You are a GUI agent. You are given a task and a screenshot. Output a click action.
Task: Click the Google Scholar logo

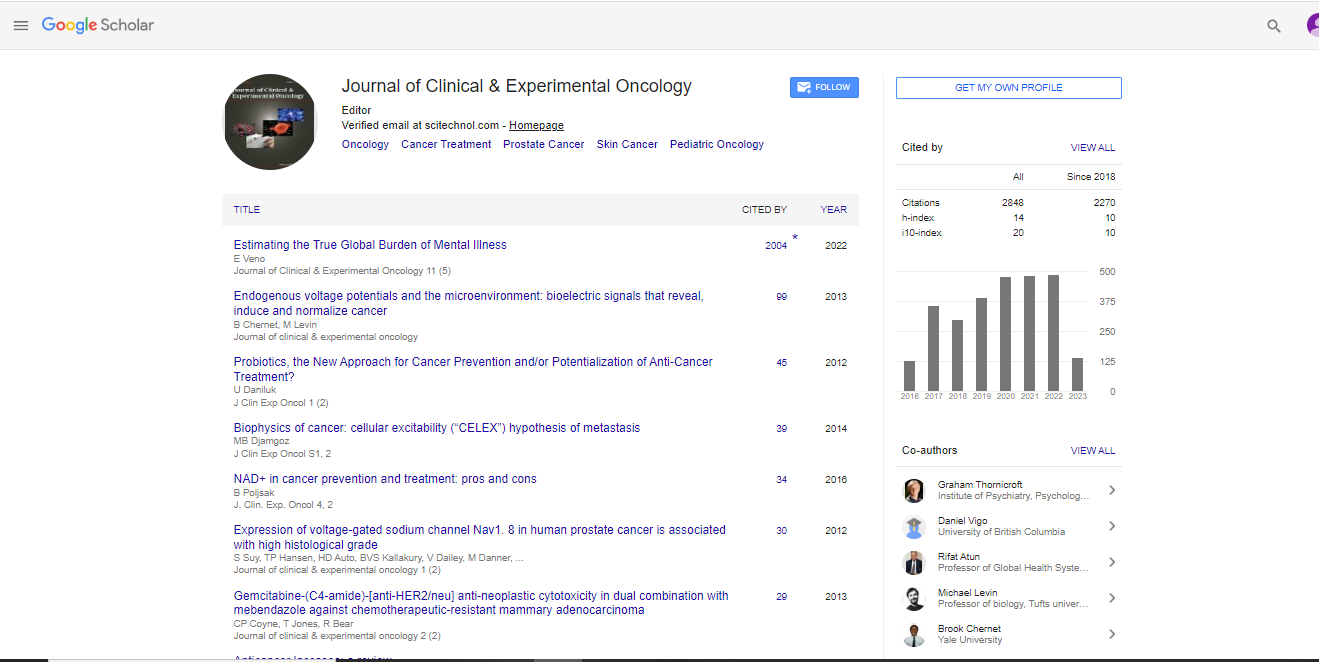[98, 25]
